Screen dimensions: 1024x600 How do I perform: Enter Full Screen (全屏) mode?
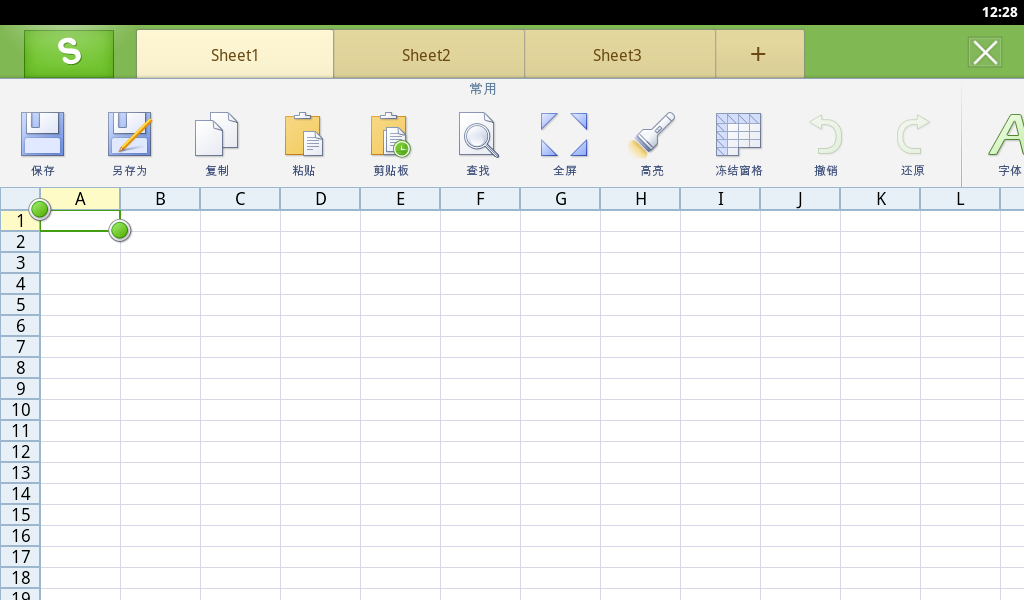pos(564,136)
